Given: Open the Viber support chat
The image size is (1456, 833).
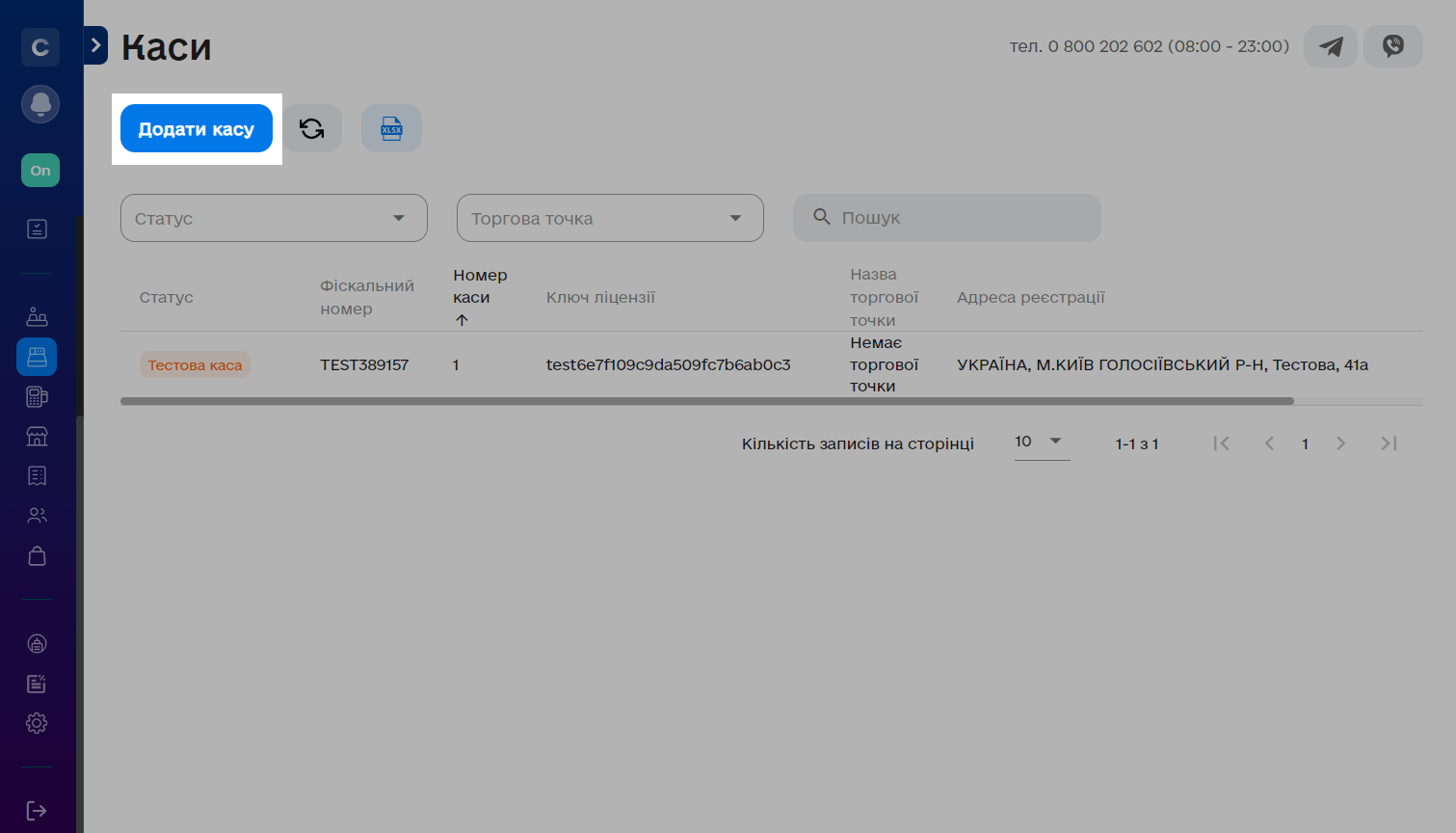Looking at the screenshot, I should tap(1392, 46).
